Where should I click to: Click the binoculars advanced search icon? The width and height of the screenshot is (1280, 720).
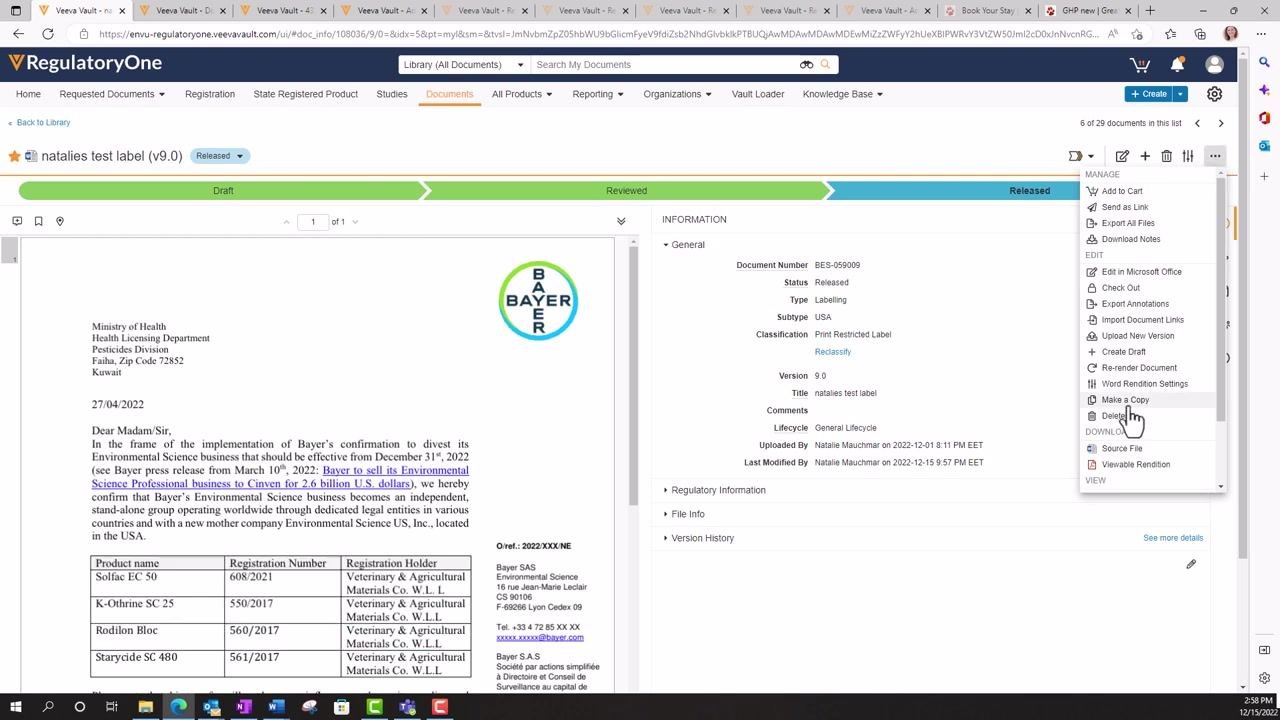click(806, 65)
